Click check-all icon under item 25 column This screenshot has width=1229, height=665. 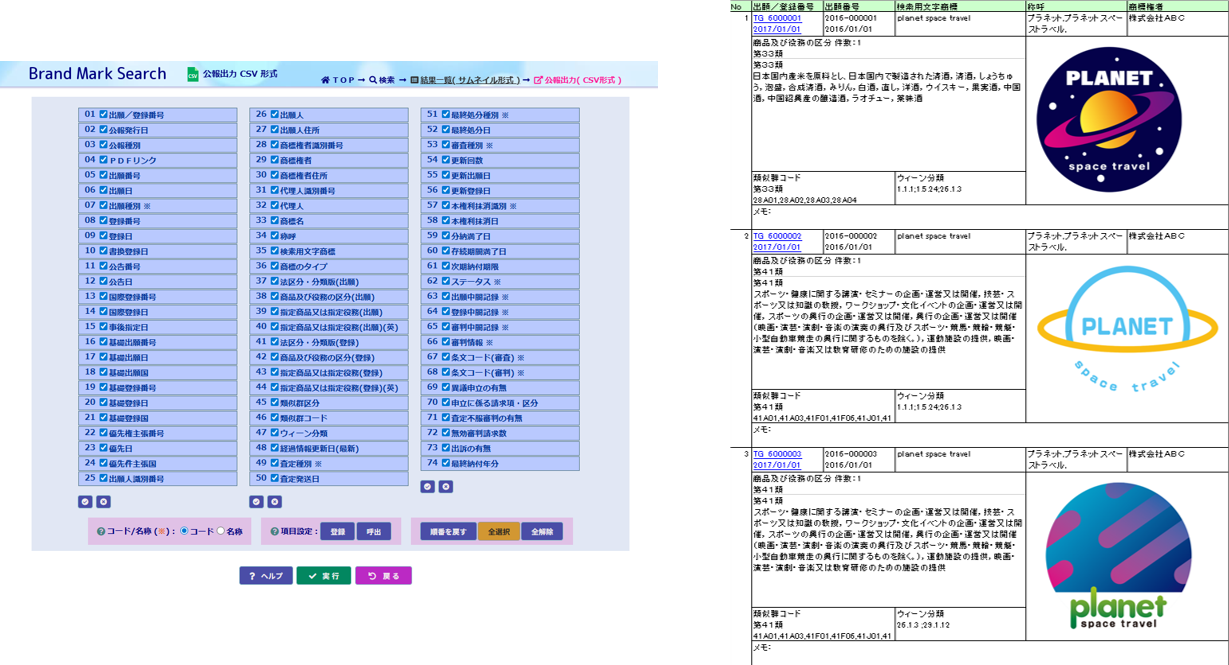(86, 502)
